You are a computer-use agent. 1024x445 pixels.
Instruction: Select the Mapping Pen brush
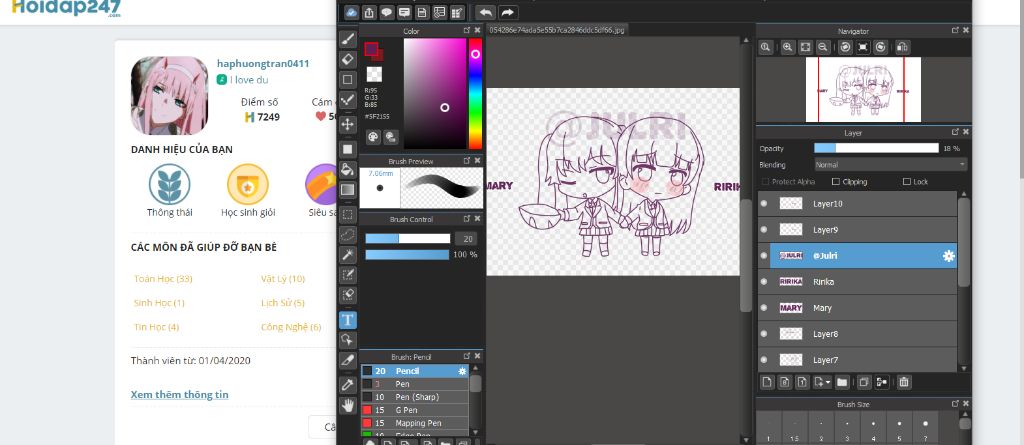415,423
